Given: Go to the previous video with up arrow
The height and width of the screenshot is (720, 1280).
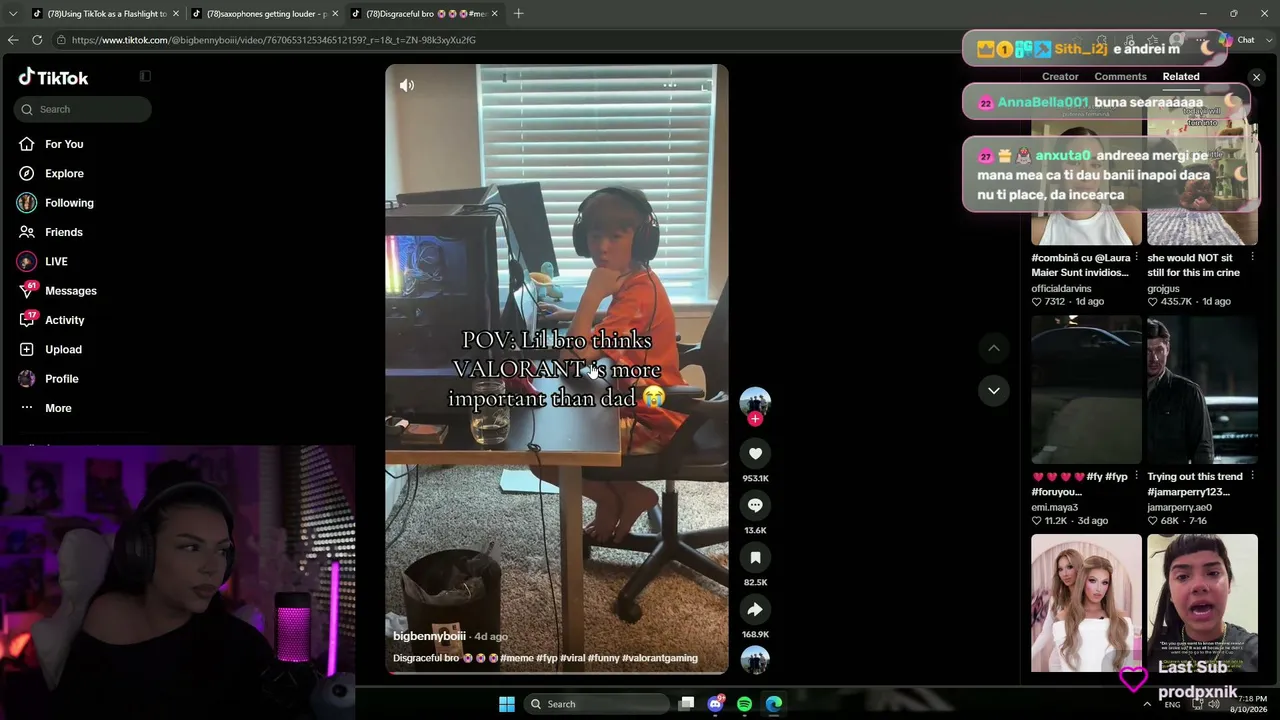Looking at the screenshot, I should tap(994, 348).
